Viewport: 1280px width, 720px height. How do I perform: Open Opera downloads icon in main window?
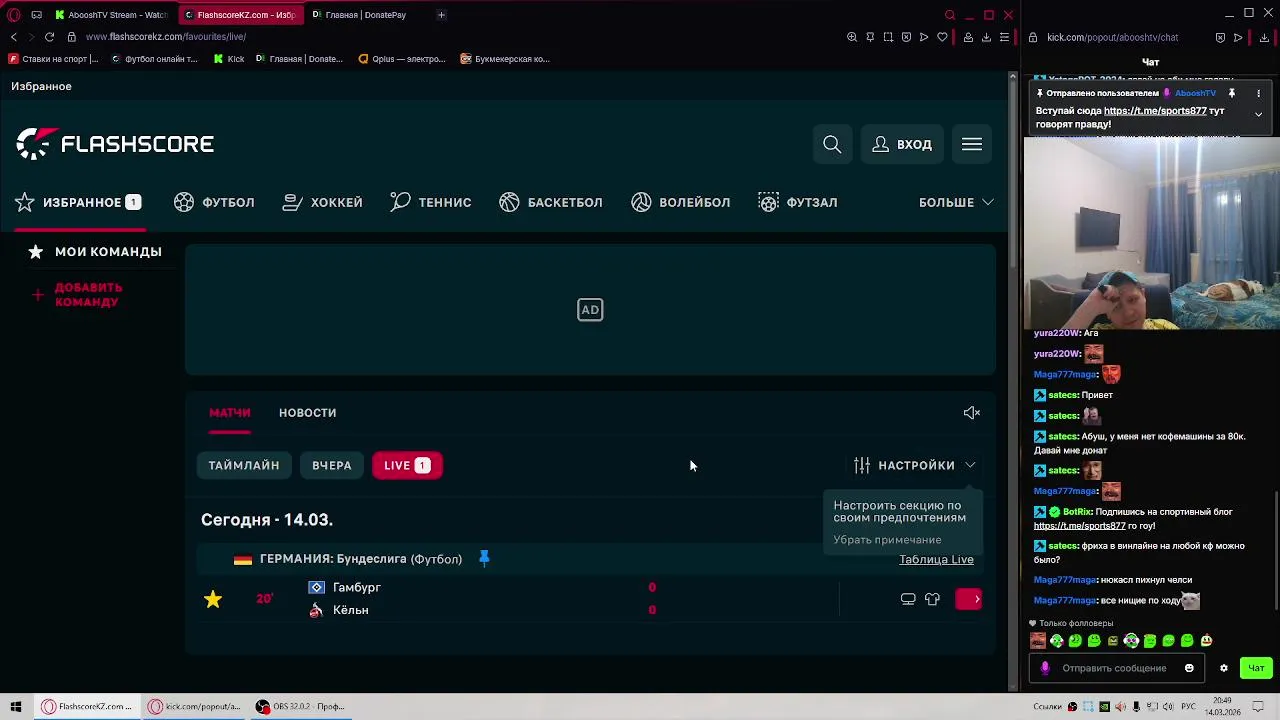click(x=986, y=37)
